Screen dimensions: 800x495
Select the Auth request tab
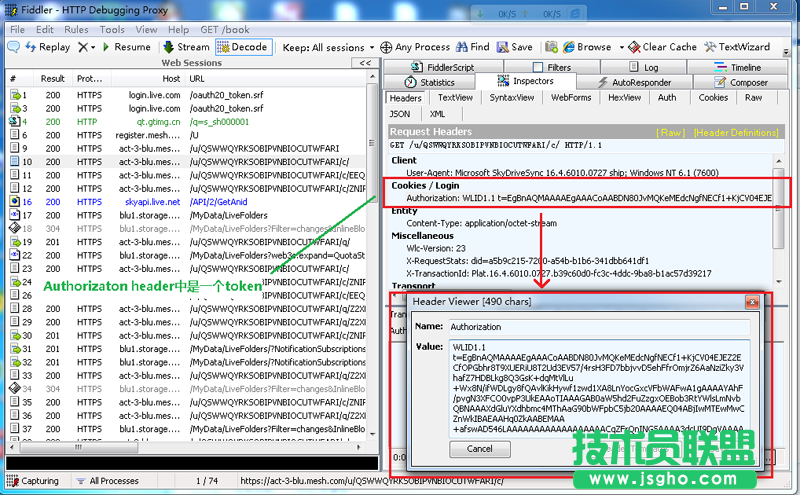(x=667, y=98)
